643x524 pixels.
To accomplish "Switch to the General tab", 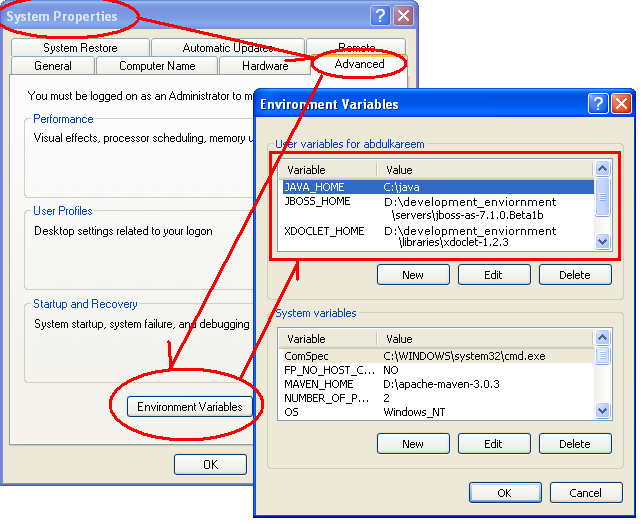I will [53, 66].
